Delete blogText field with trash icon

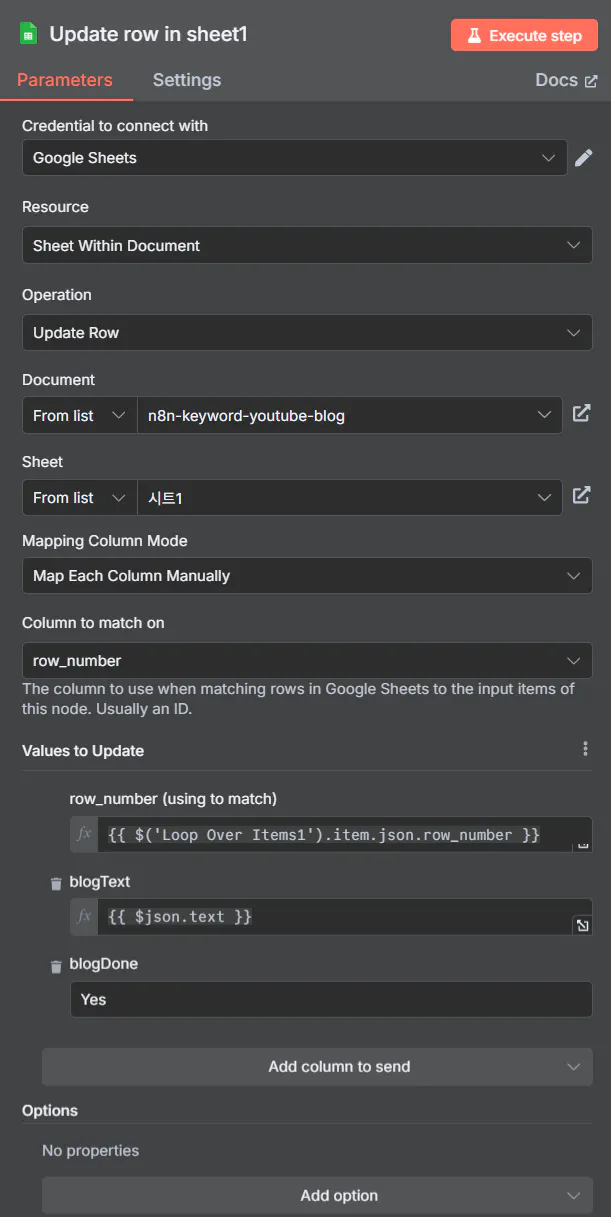tap(56, 883)
